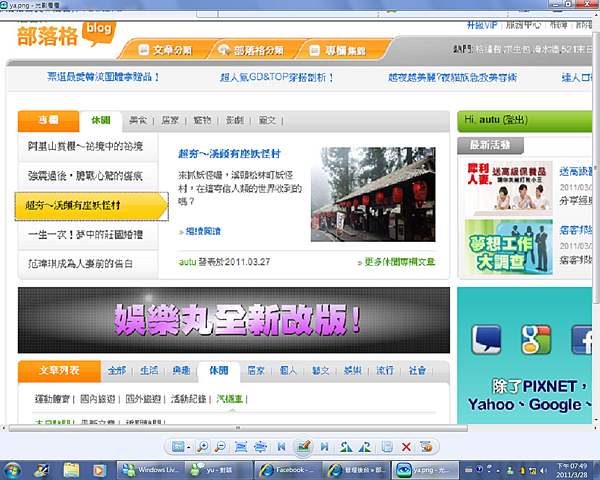
Task: Select 全部 tab in 文章列表
Action: [117, 371]
